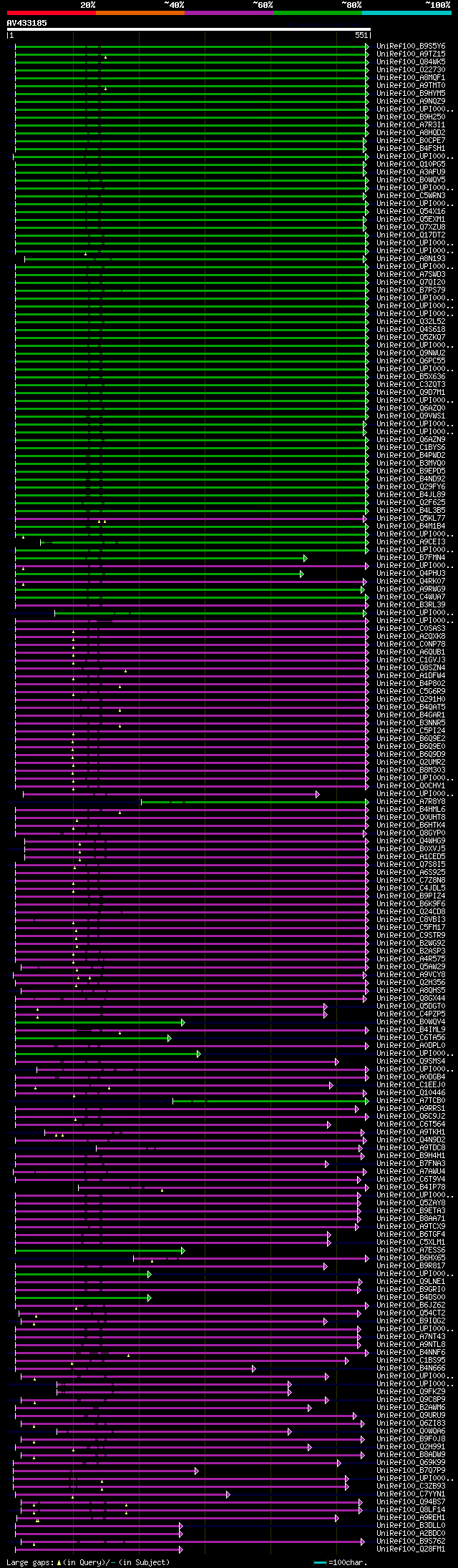This screenshot has height=1568, width=458.
Task: Select hit label UniRef100_B8M303
Action: click(x=411, y=770)
